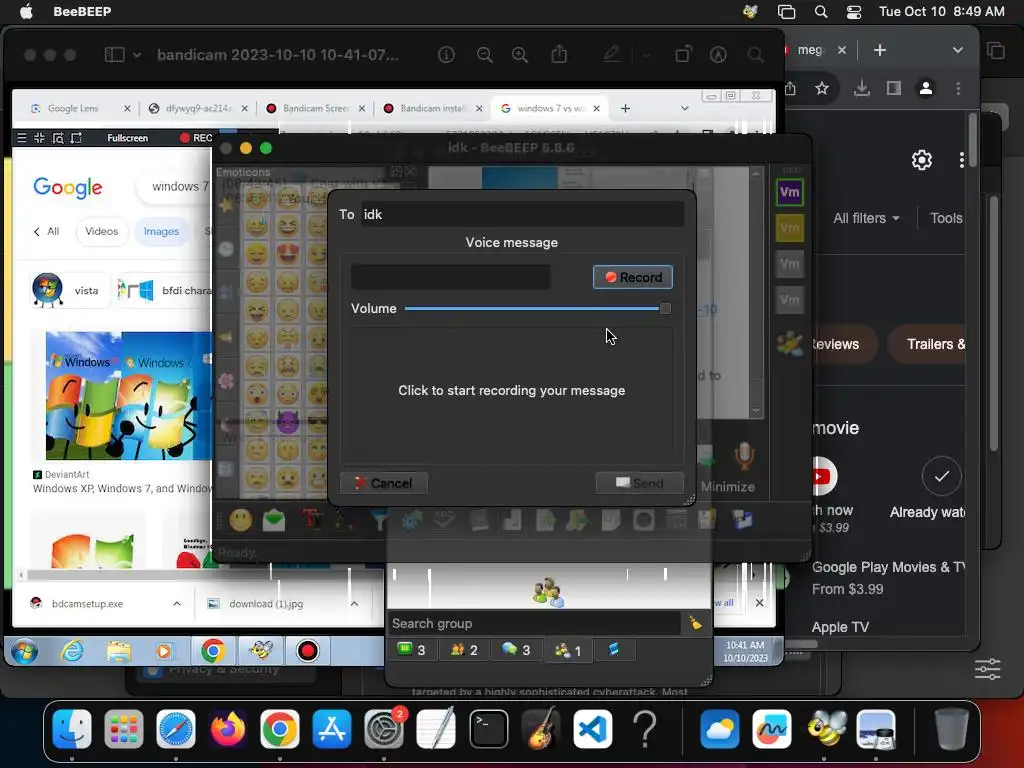Image resolution: width=1024 pixels, height=768 pixels.
Task: Click the Record button in Voice message dialog
Action: click(633, 277)
